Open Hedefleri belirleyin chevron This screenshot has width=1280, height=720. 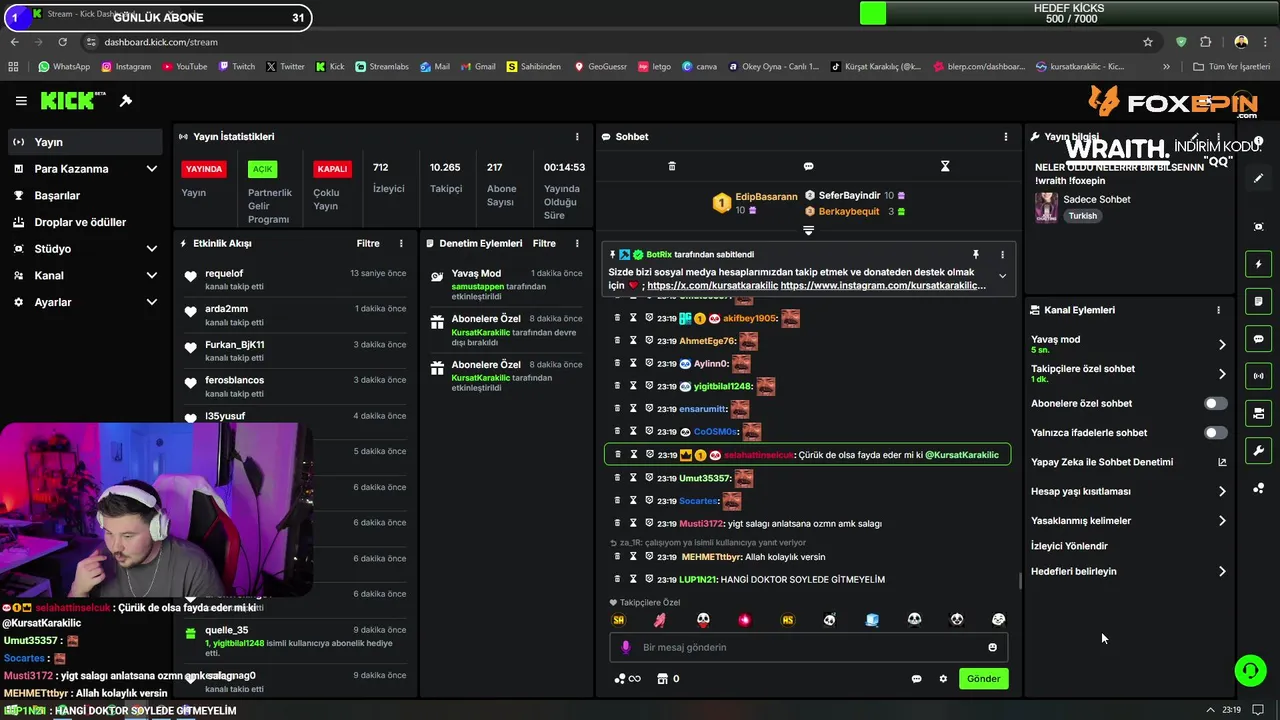click(1222, 572)
